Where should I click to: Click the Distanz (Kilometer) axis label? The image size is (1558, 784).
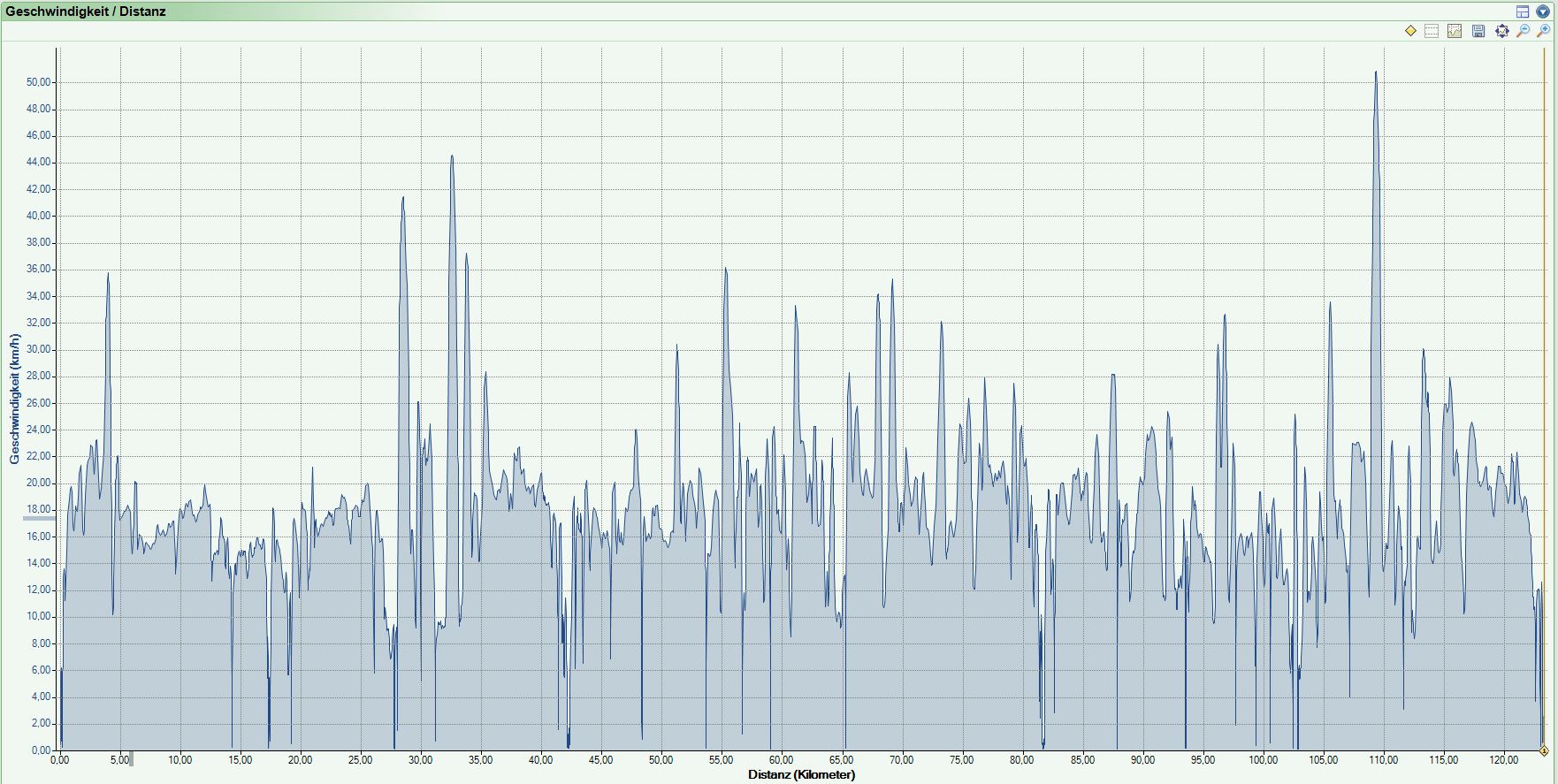click(x=801, y=775)
